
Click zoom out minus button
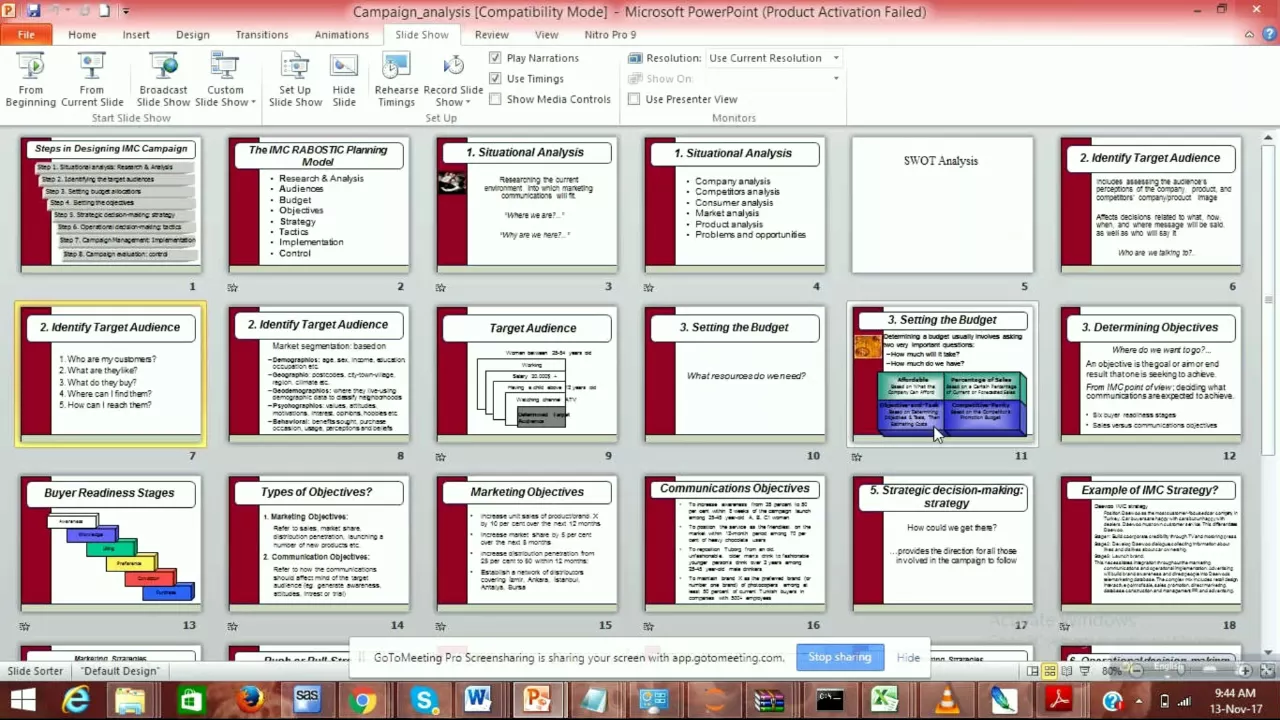1136,671
